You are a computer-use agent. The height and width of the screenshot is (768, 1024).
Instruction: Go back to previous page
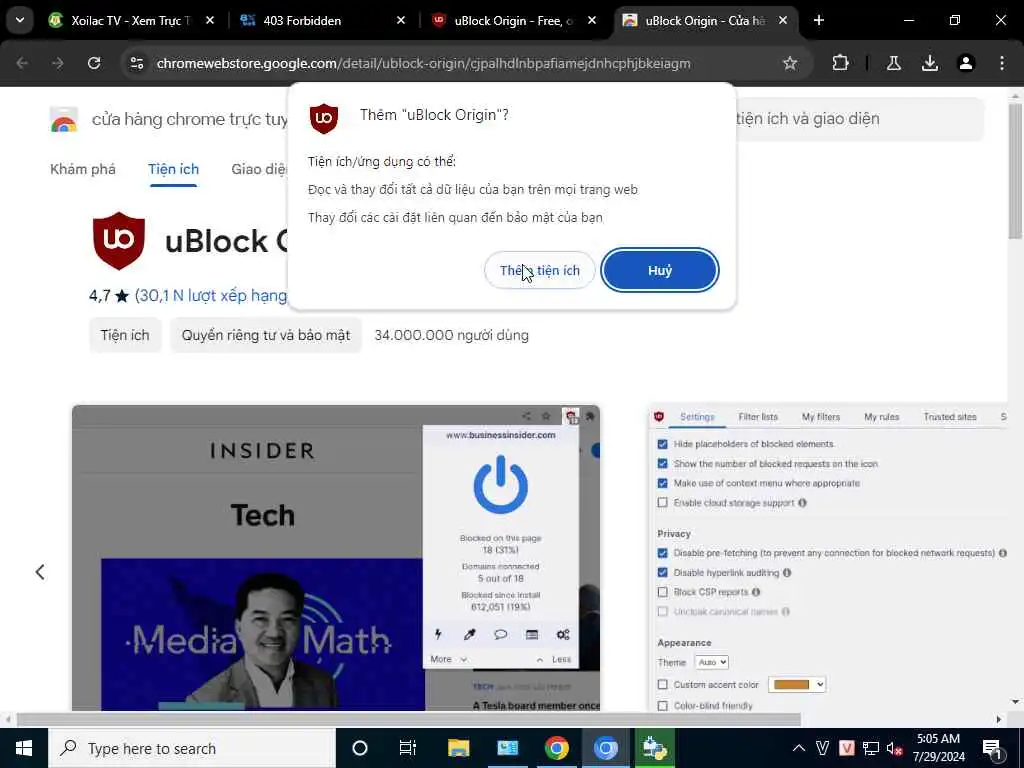(x=22, y=63)
